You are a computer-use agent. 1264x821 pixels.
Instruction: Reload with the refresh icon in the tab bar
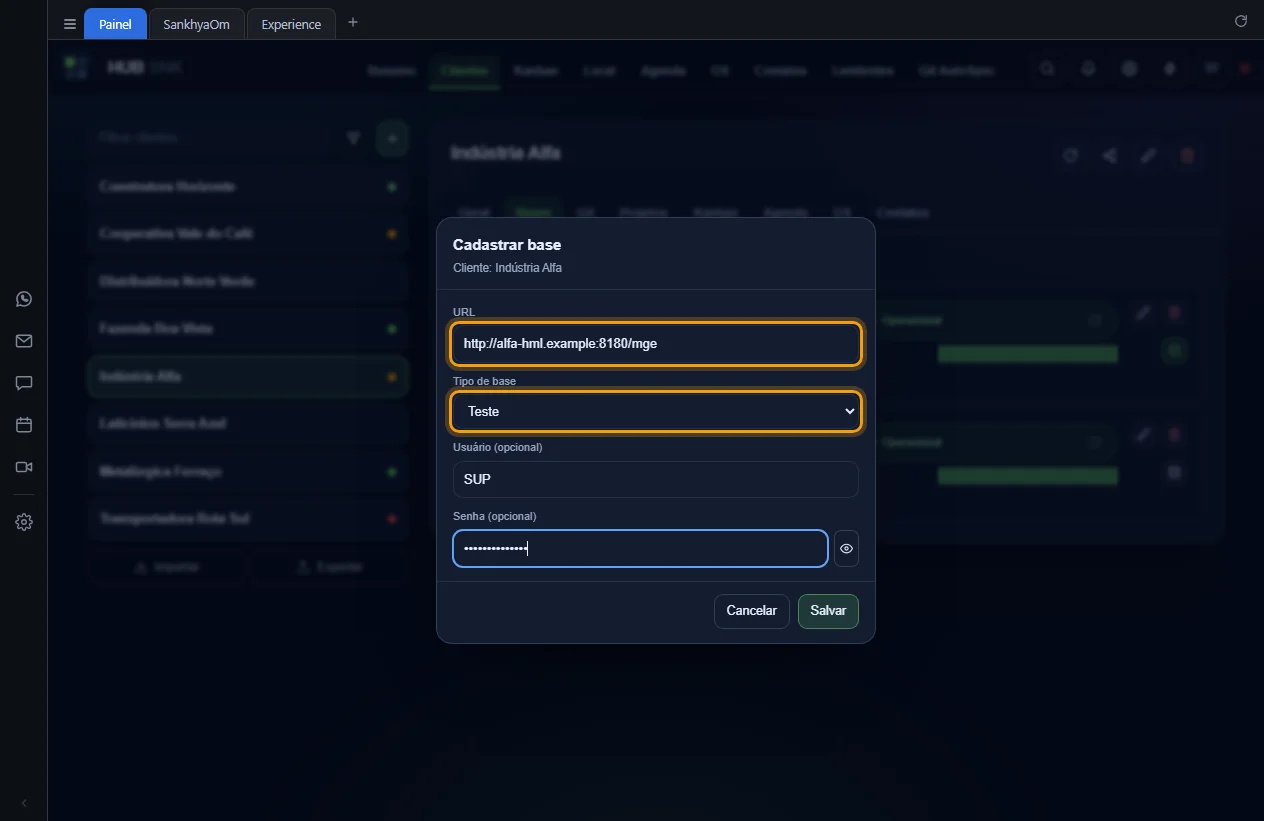[x=1241, y=21]
